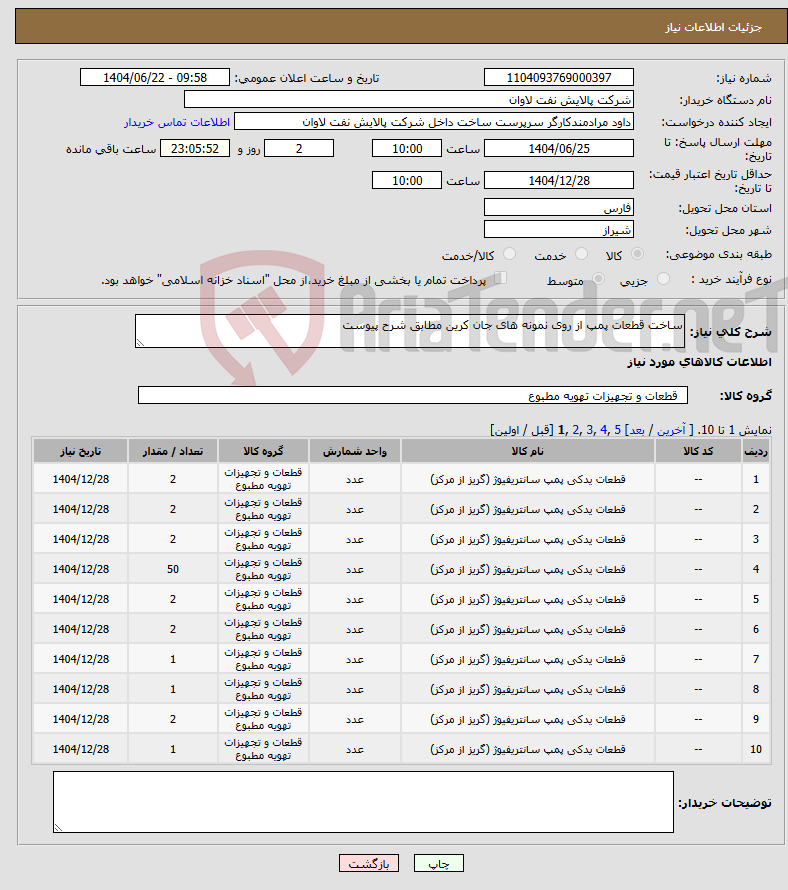Click the need number field 1104093769000397
The height and width of the screenshot is (890, 788).
(x=559, y=77)
